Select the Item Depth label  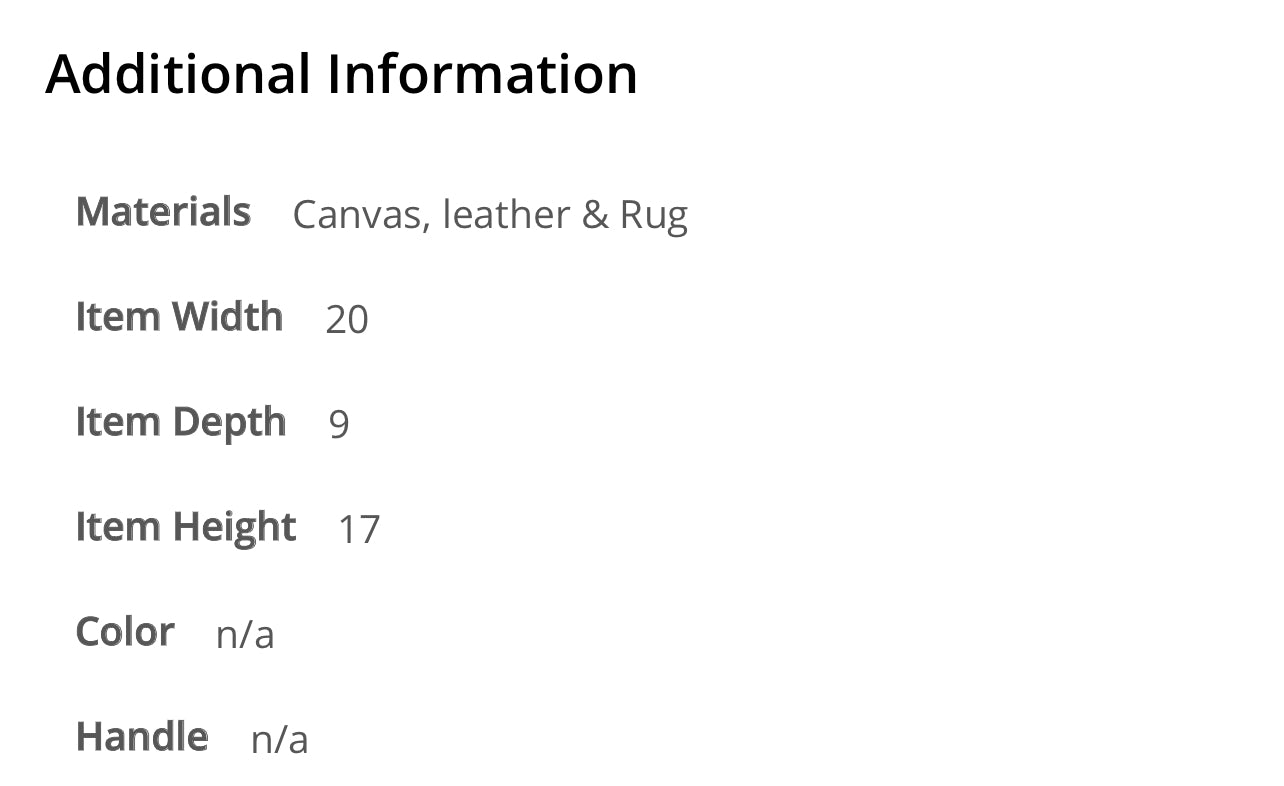[x=181, y=423]
